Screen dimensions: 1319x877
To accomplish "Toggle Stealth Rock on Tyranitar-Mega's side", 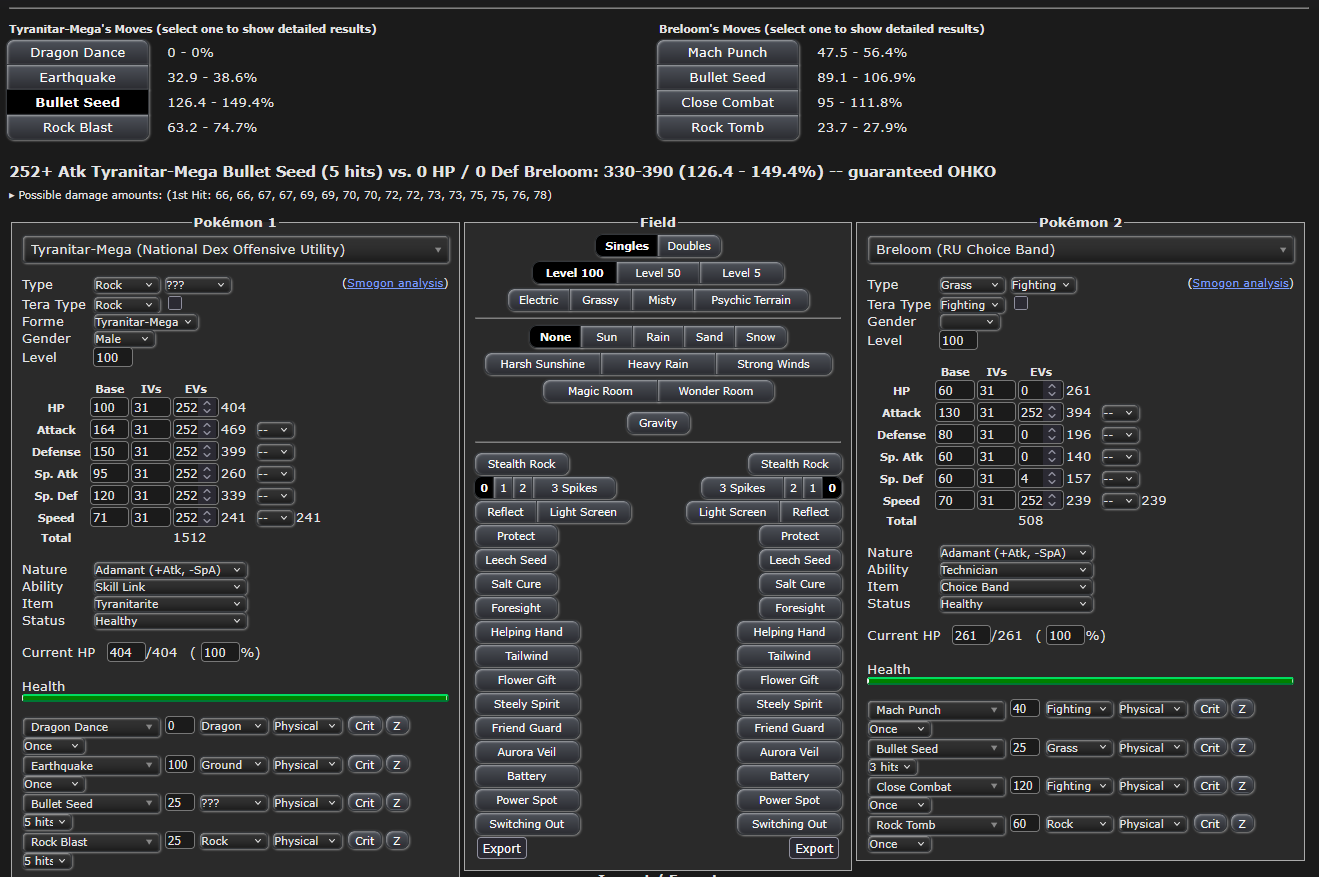I will coord(522,464).
